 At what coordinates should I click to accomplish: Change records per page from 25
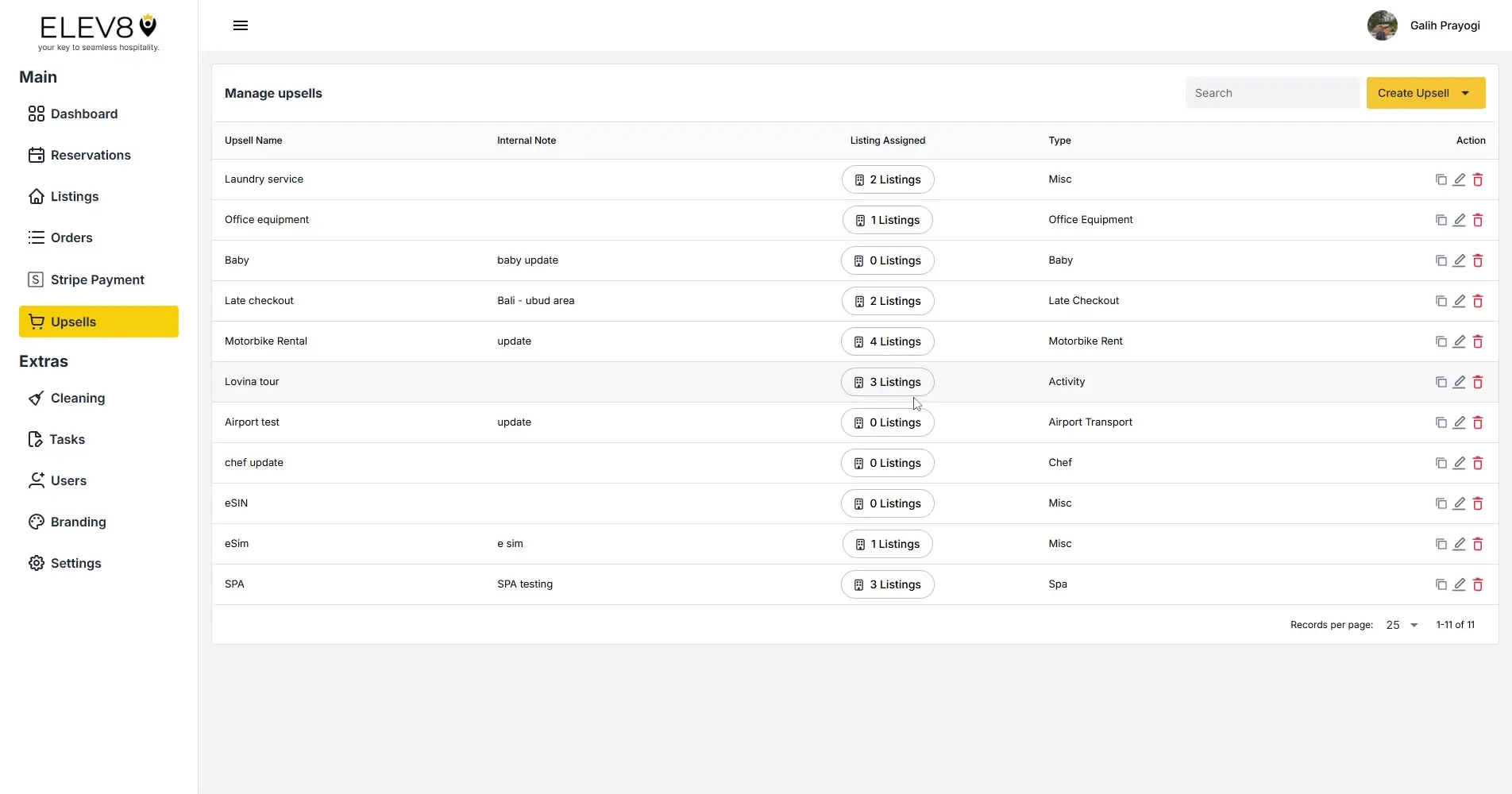[x=1402, y=625]
